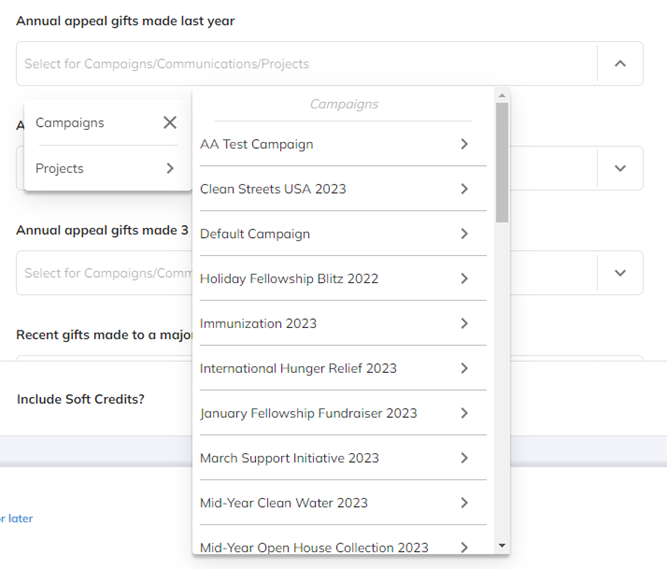Open International Hunger Relief 2023 chevron
The width and height of the screenshot is (667, 569).
464,368
